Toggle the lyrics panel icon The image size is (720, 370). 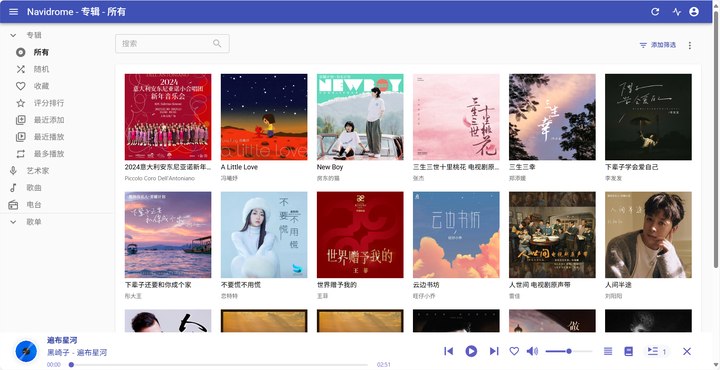(629, 351)
